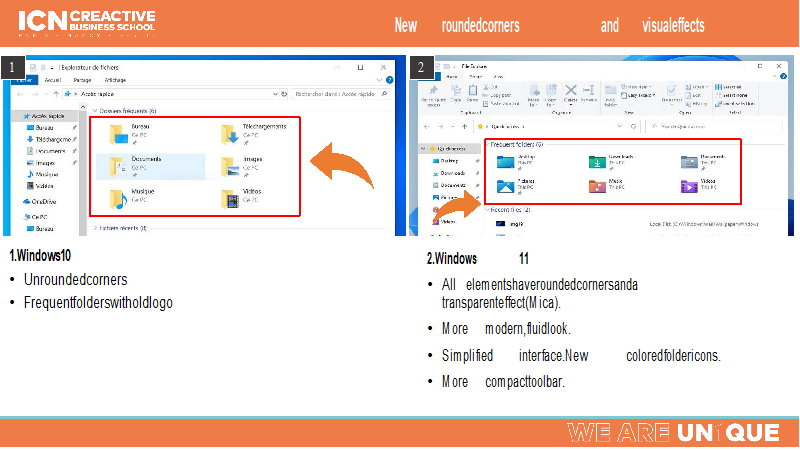Collapse the Frequent folders section
The height and width of the screenshot is (450, 800).
coord(487,144)
